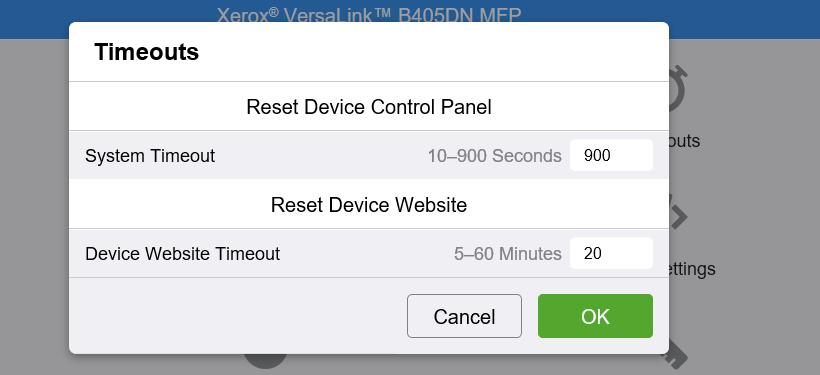
Task: Click the System Timeout row label
Action: click(150, 156)
